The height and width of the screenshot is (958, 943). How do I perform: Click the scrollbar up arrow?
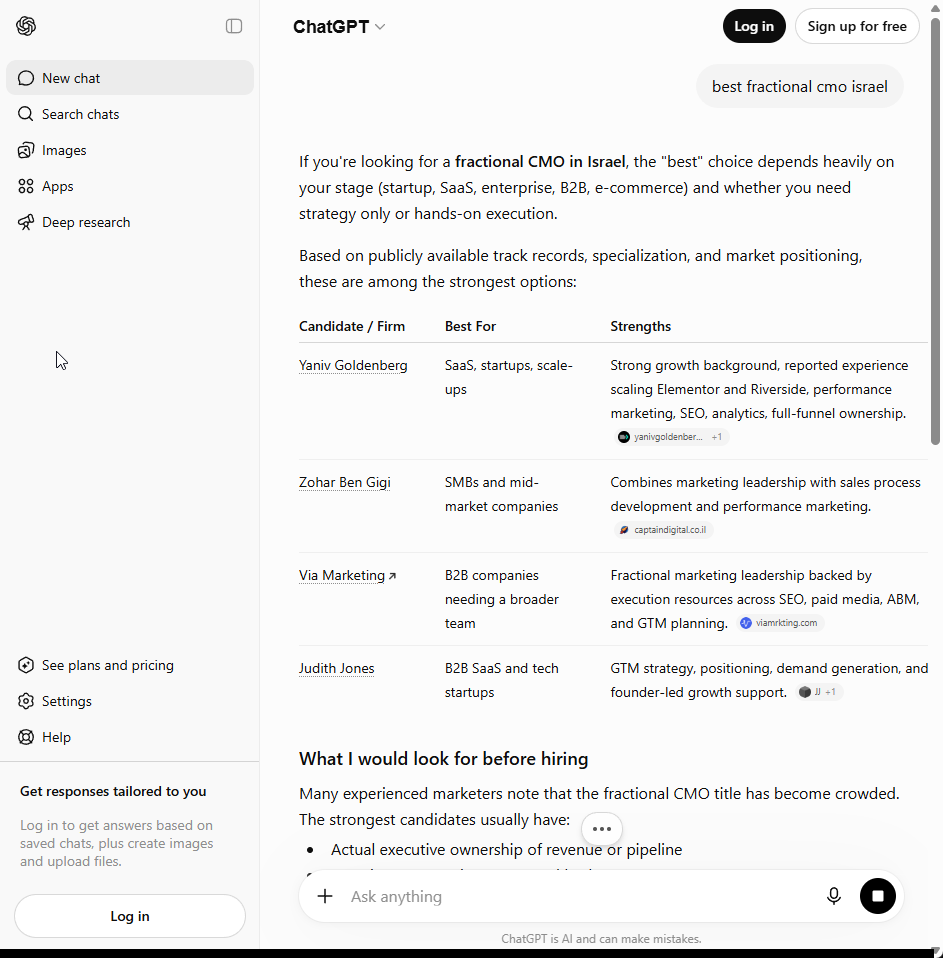click(935, 8)
